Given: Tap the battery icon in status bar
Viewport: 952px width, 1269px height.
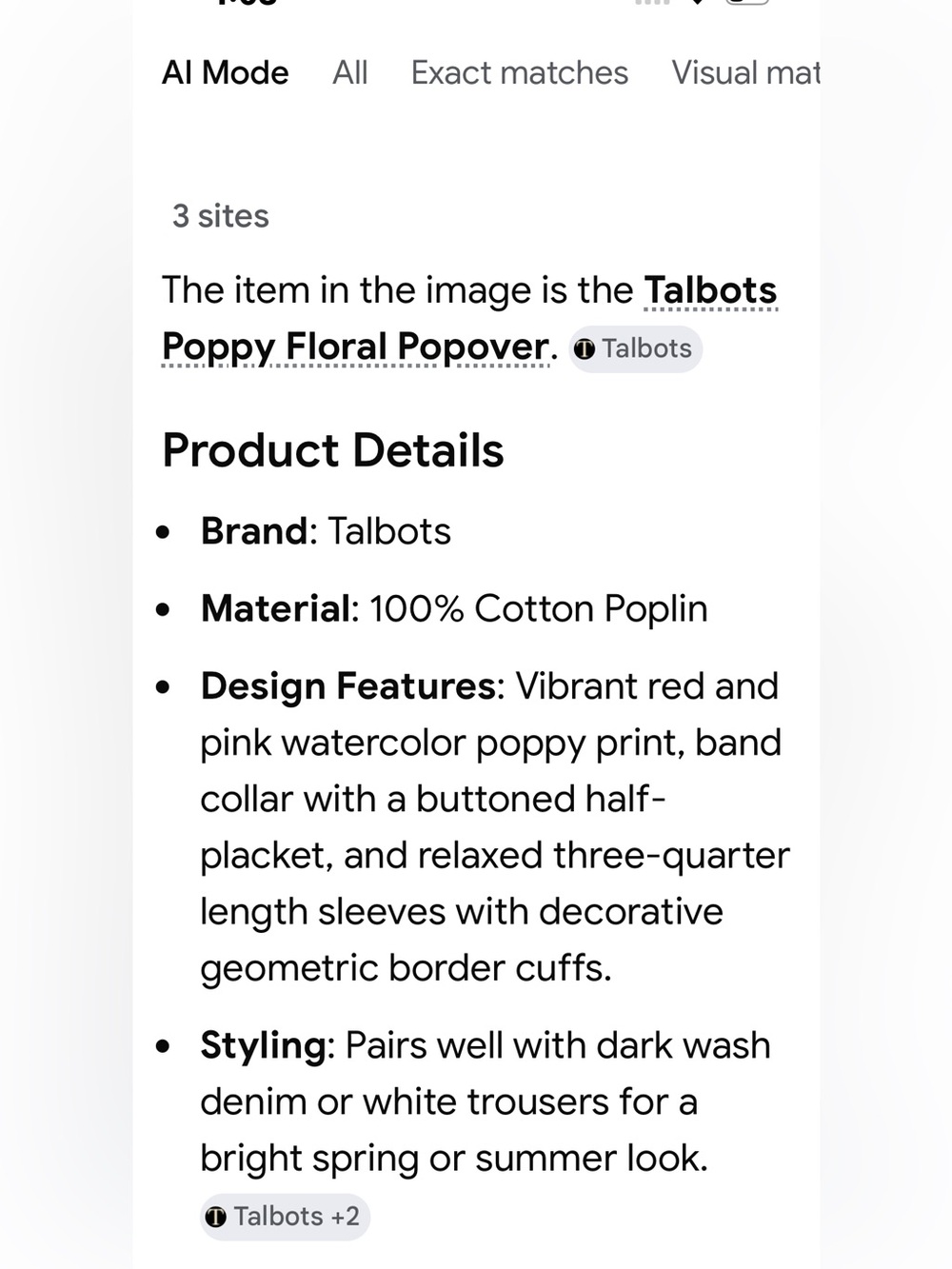Looking at the screenshot, I should pyautogui.click(x=747, y=2).
